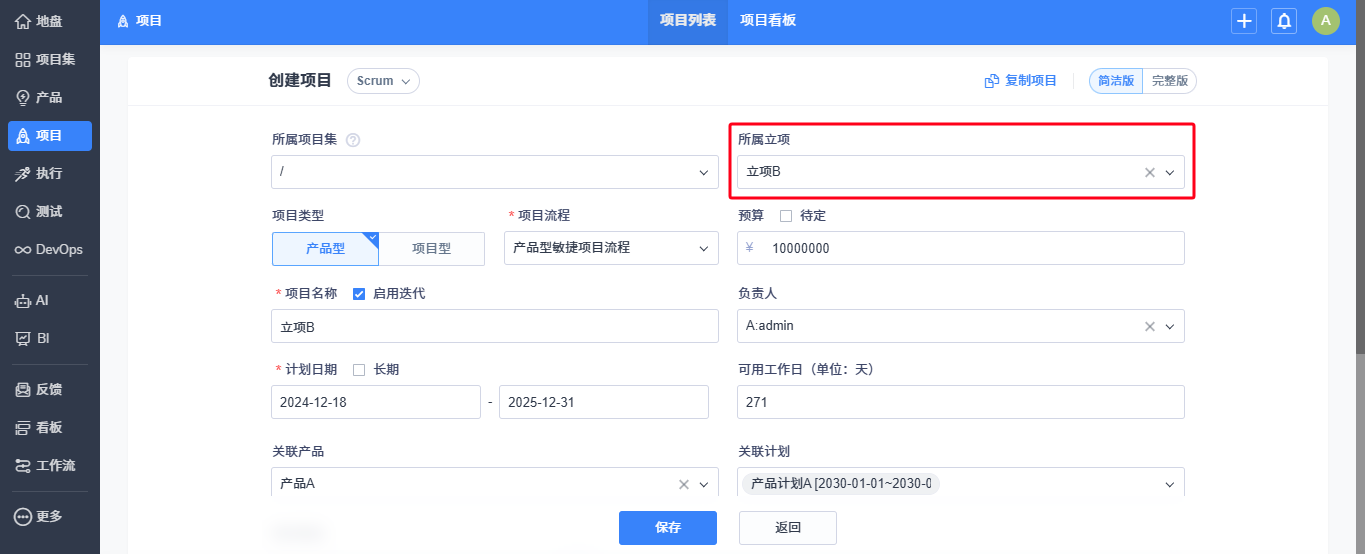
Task: Switch to 完整版 form mode
Action: click(x=1170, y=81)
